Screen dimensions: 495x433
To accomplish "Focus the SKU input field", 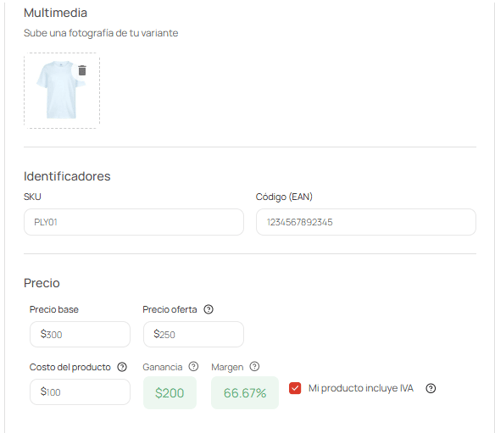I will point(134,222).
